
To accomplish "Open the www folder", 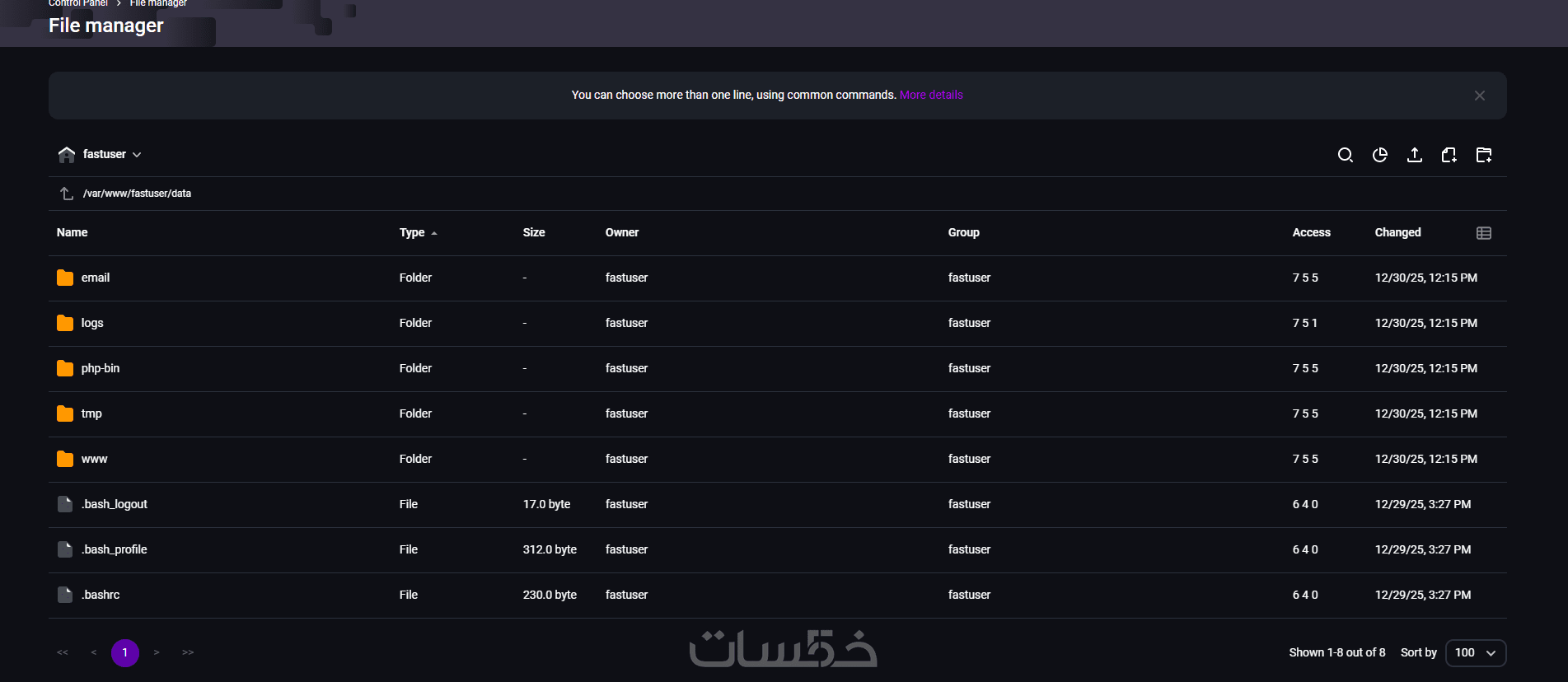I will [95, 459].
